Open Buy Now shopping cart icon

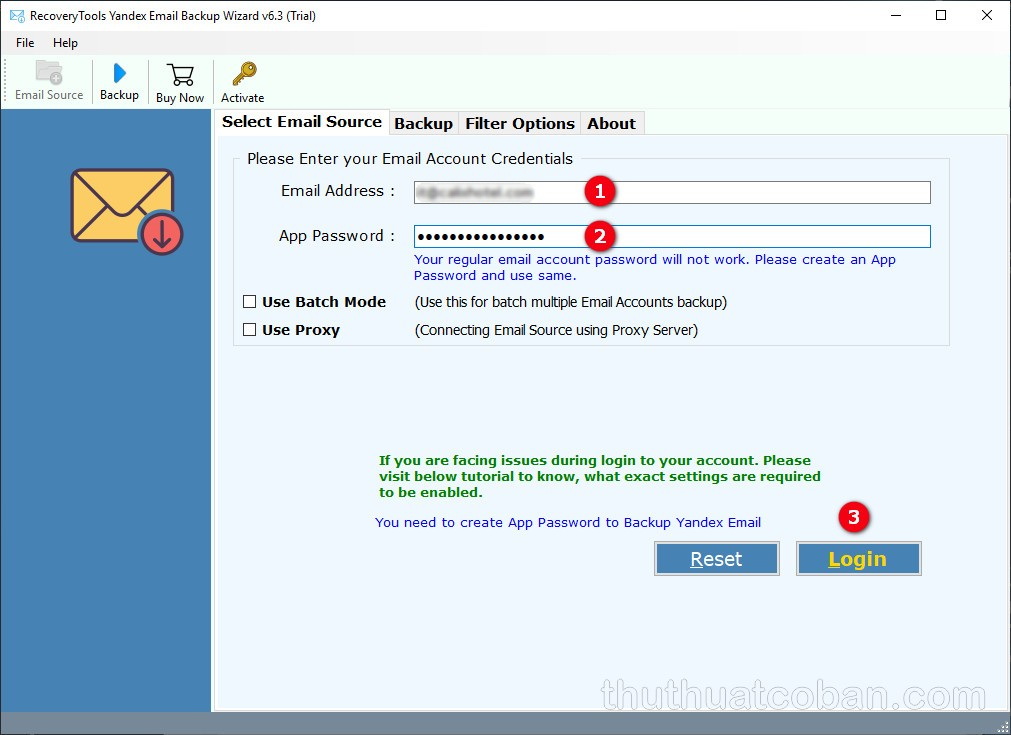click(x=180, y=75)
